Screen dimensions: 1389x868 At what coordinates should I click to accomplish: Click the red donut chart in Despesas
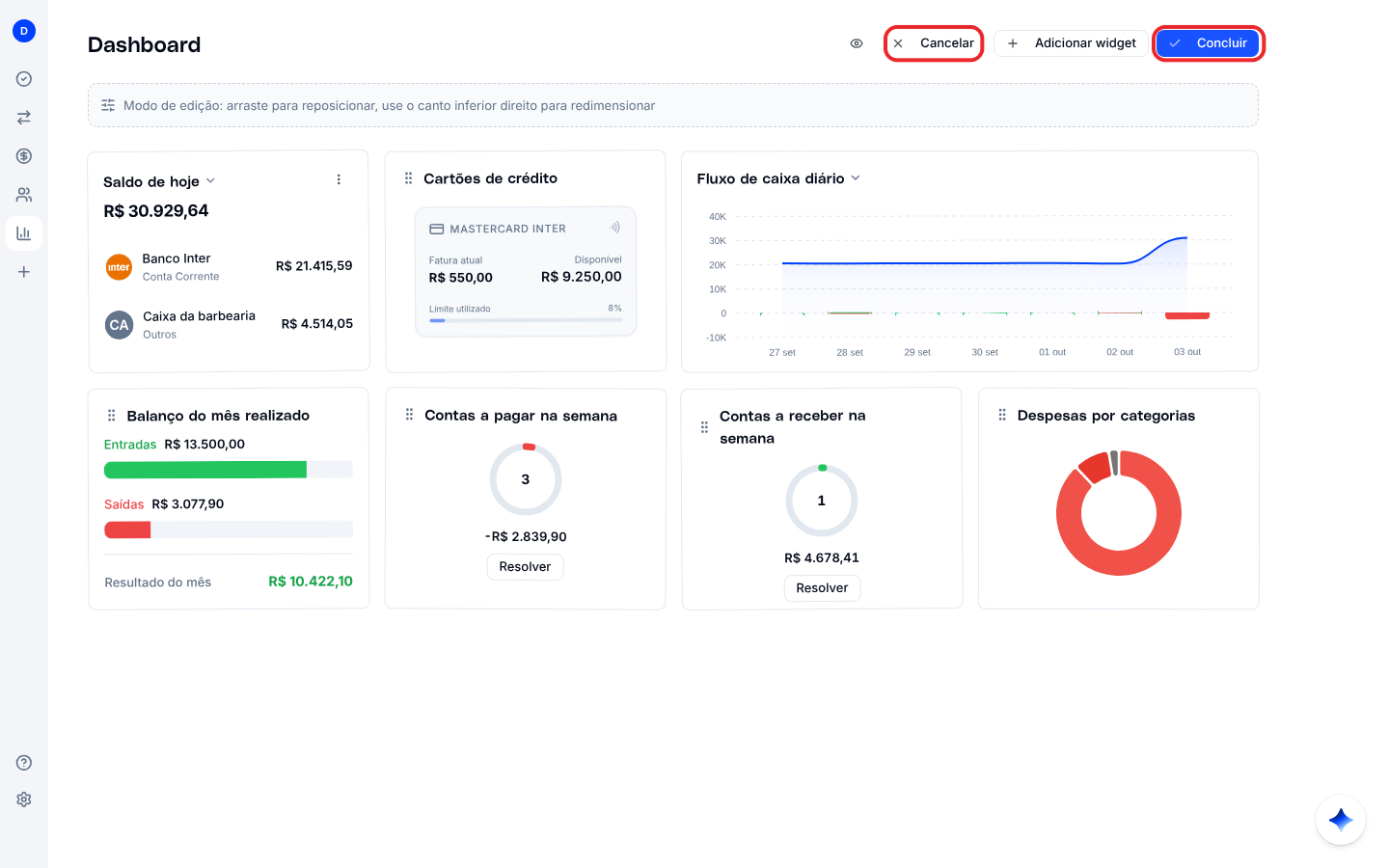1119,513
